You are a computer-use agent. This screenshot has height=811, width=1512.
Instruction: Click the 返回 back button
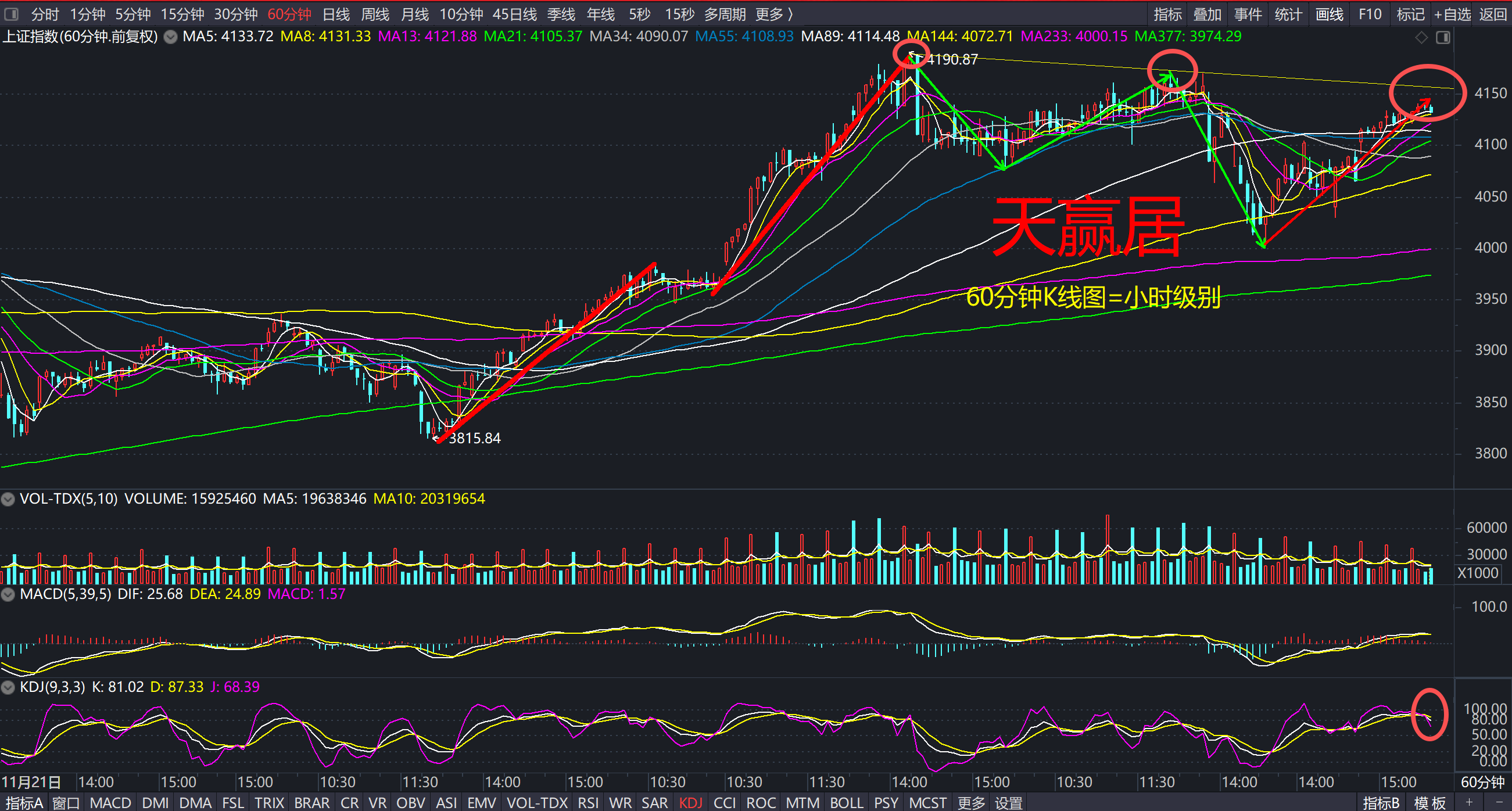click(1493, 14)
